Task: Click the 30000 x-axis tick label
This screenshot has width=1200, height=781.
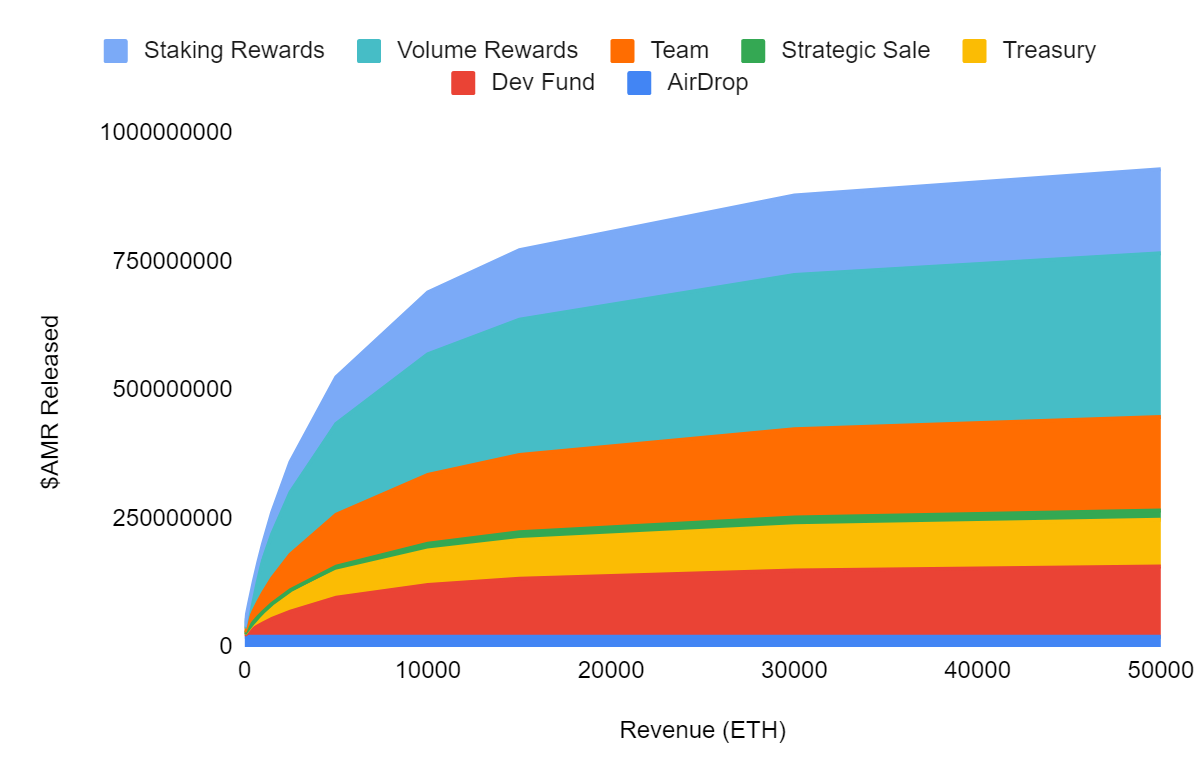Action: tap(793, 671)
